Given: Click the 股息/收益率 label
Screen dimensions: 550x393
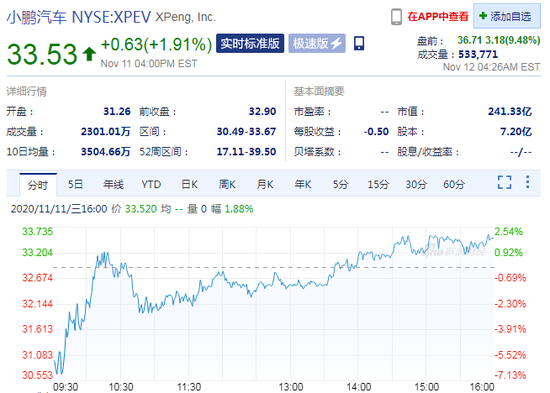Looking at the screenshot, I should (428, 152).
